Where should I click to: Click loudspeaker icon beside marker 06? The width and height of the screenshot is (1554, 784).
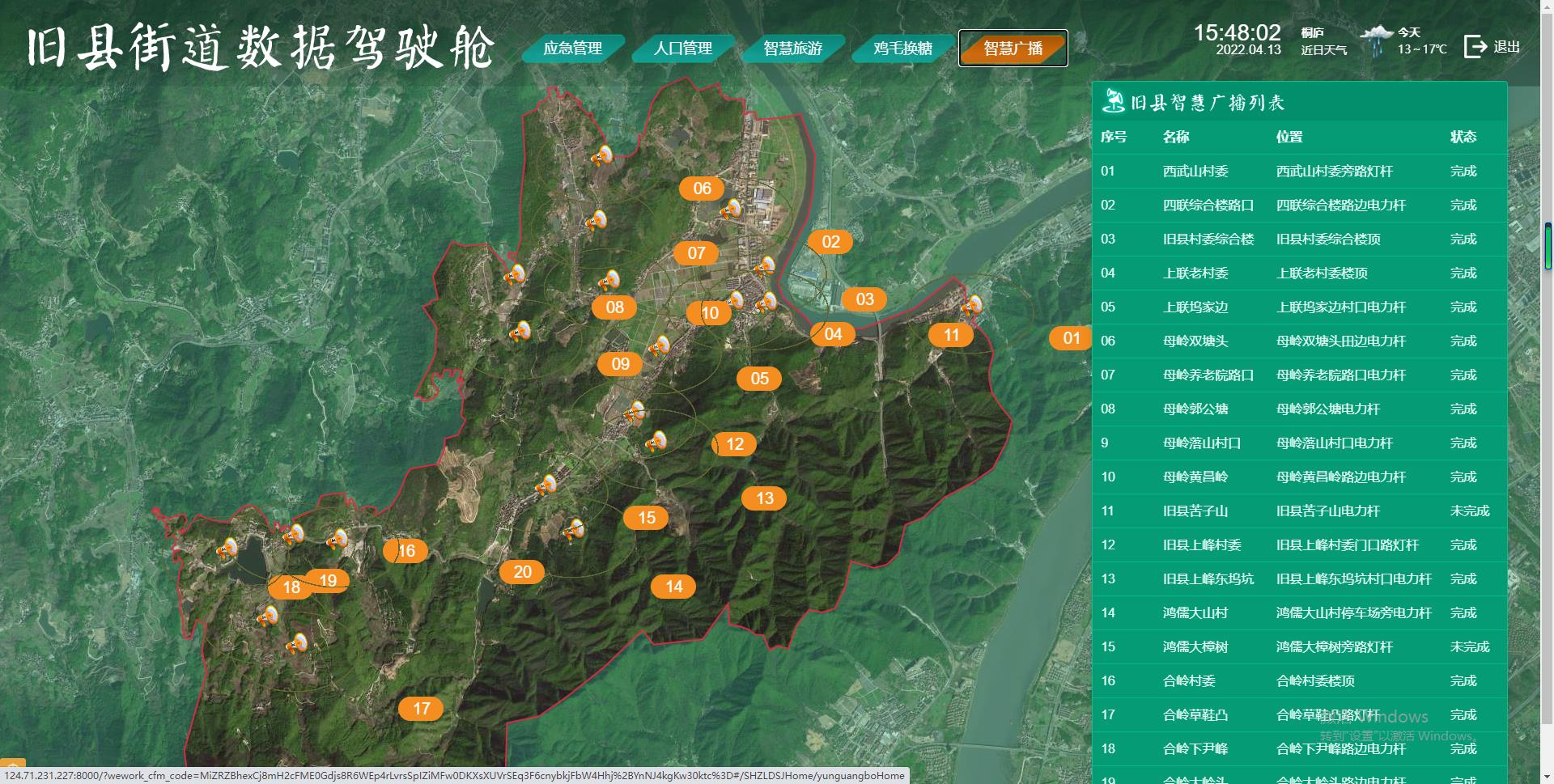point(731,210)
